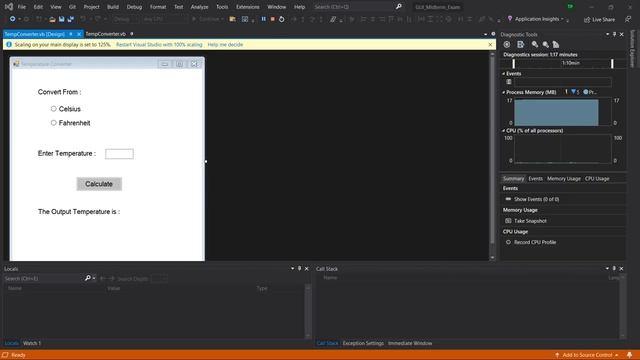
Task: Switch to the Watch 1 tab
Action: point(32,343)
